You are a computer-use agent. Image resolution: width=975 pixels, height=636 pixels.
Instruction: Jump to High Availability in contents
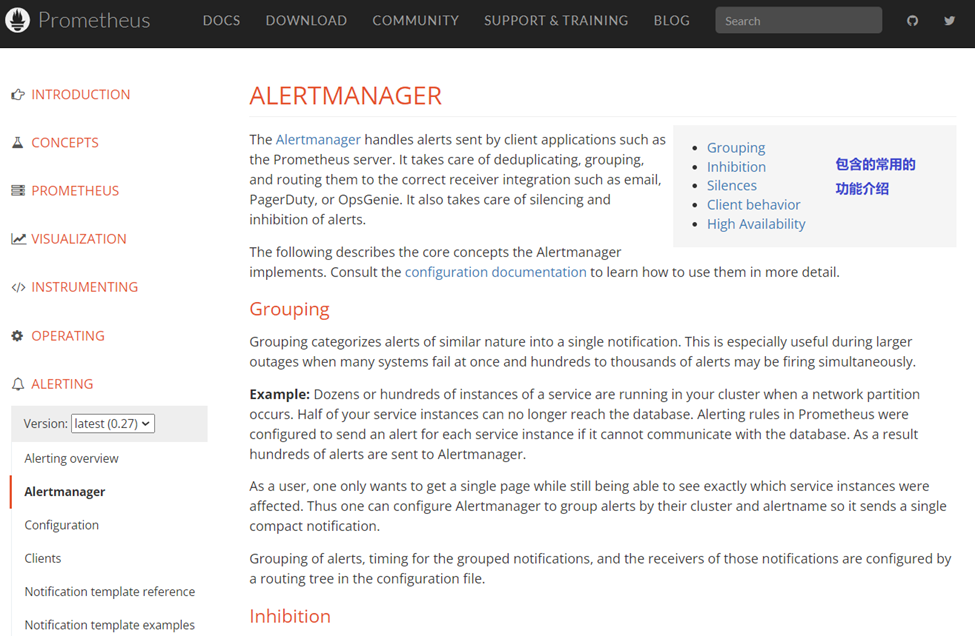point(756,224)
